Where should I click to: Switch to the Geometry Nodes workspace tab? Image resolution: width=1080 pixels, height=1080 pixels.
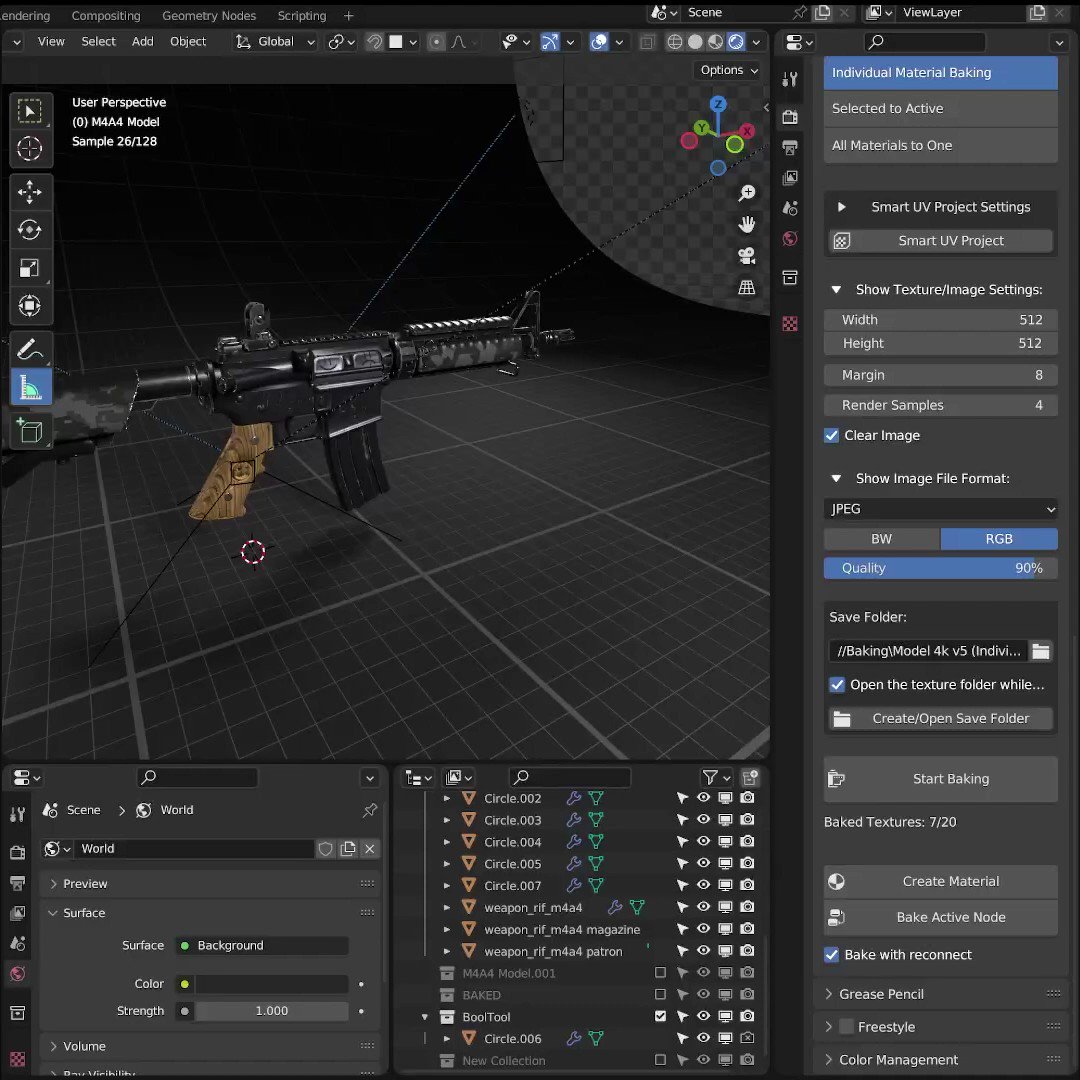click(x=209, y=15)
